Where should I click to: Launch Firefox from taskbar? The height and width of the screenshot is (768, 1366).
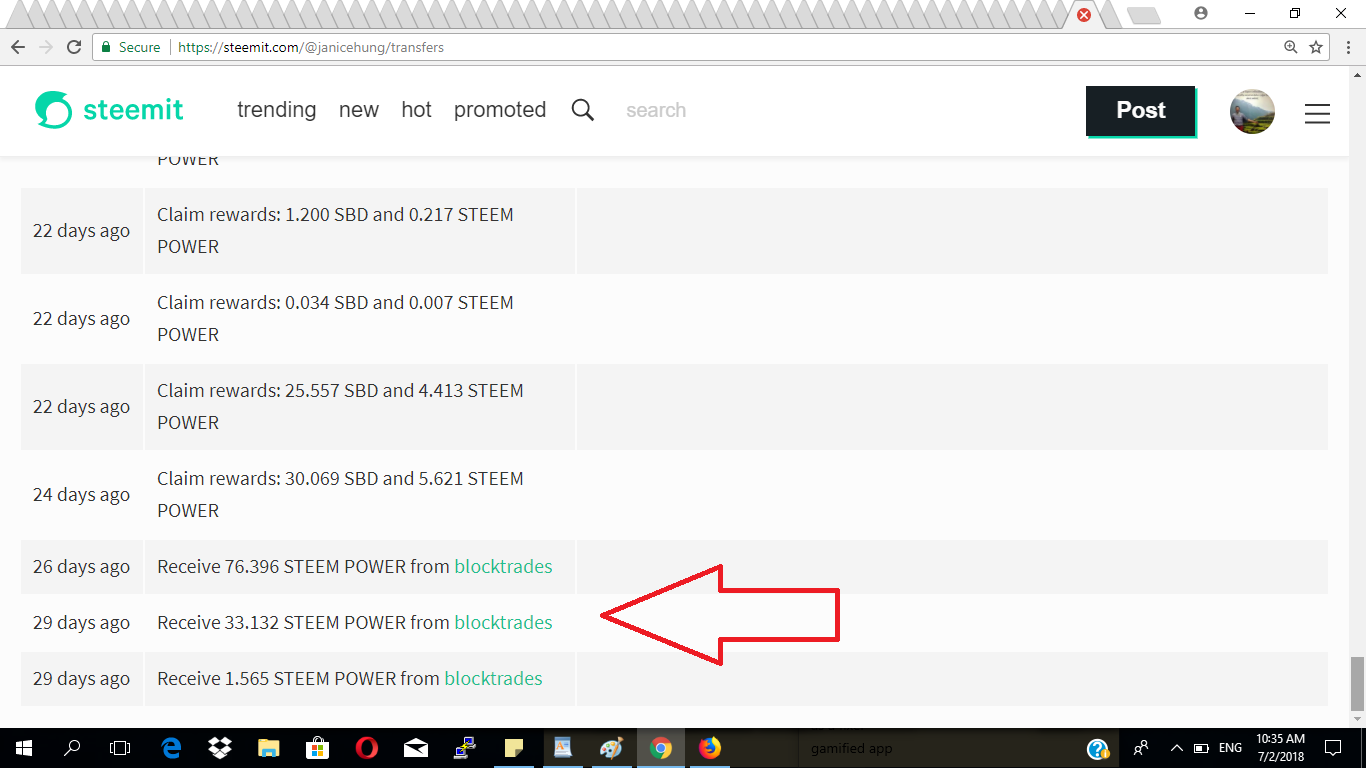pyautogui.click(x=709, y=748)
